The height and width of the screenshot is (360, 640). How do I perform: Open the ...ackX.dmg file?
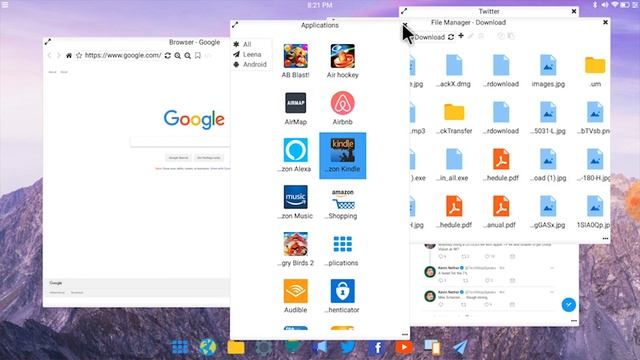click(454, 71)
